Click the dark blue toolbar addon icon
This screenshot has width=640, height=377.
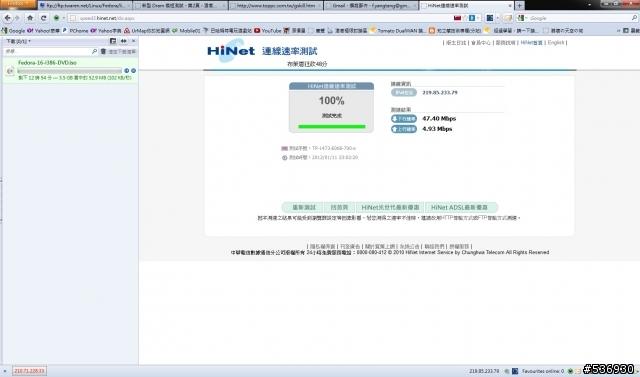(490, 18)
